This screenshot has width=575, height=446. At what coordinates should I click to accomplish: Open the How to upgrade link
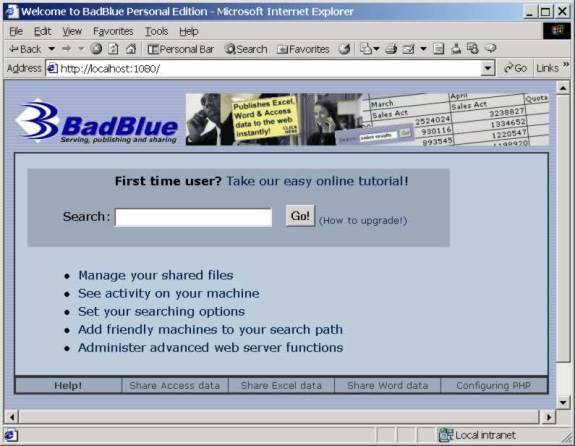[363, 220]
